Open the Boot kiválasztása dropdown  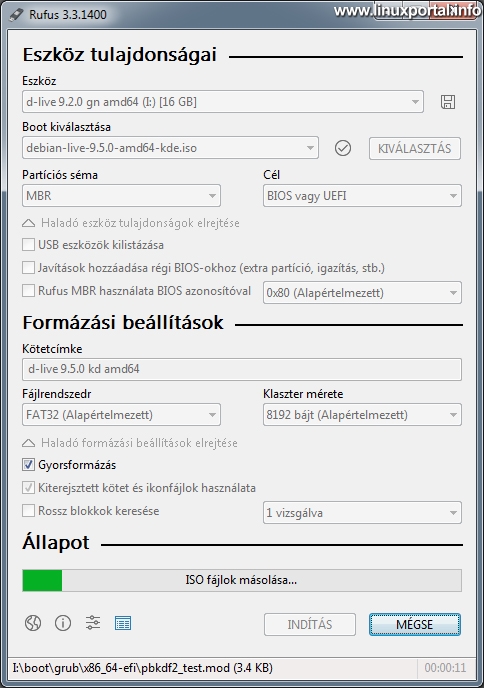(170, 148)
